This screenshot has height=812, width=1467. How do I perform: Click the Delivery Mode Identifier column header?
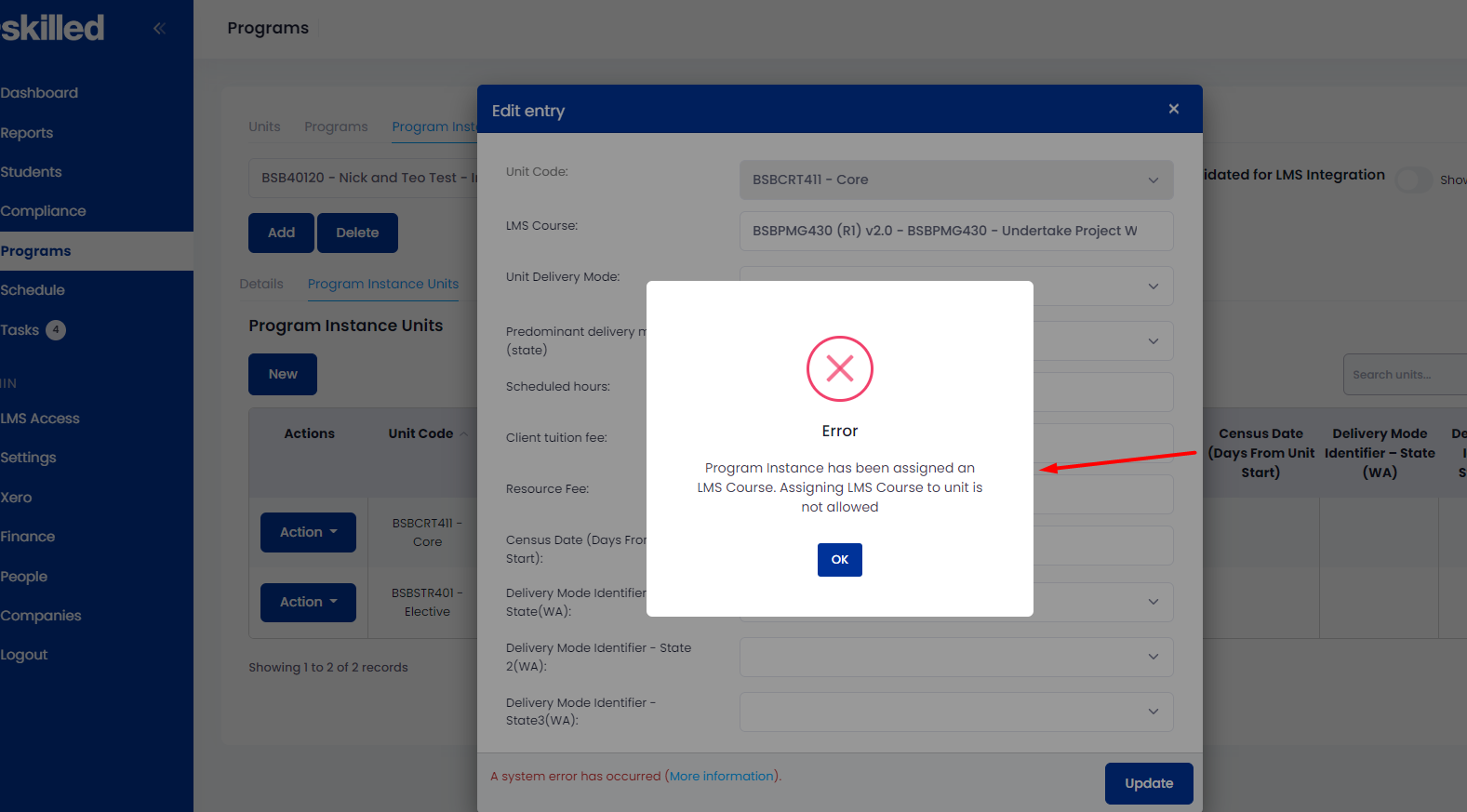pos(1380,453)
